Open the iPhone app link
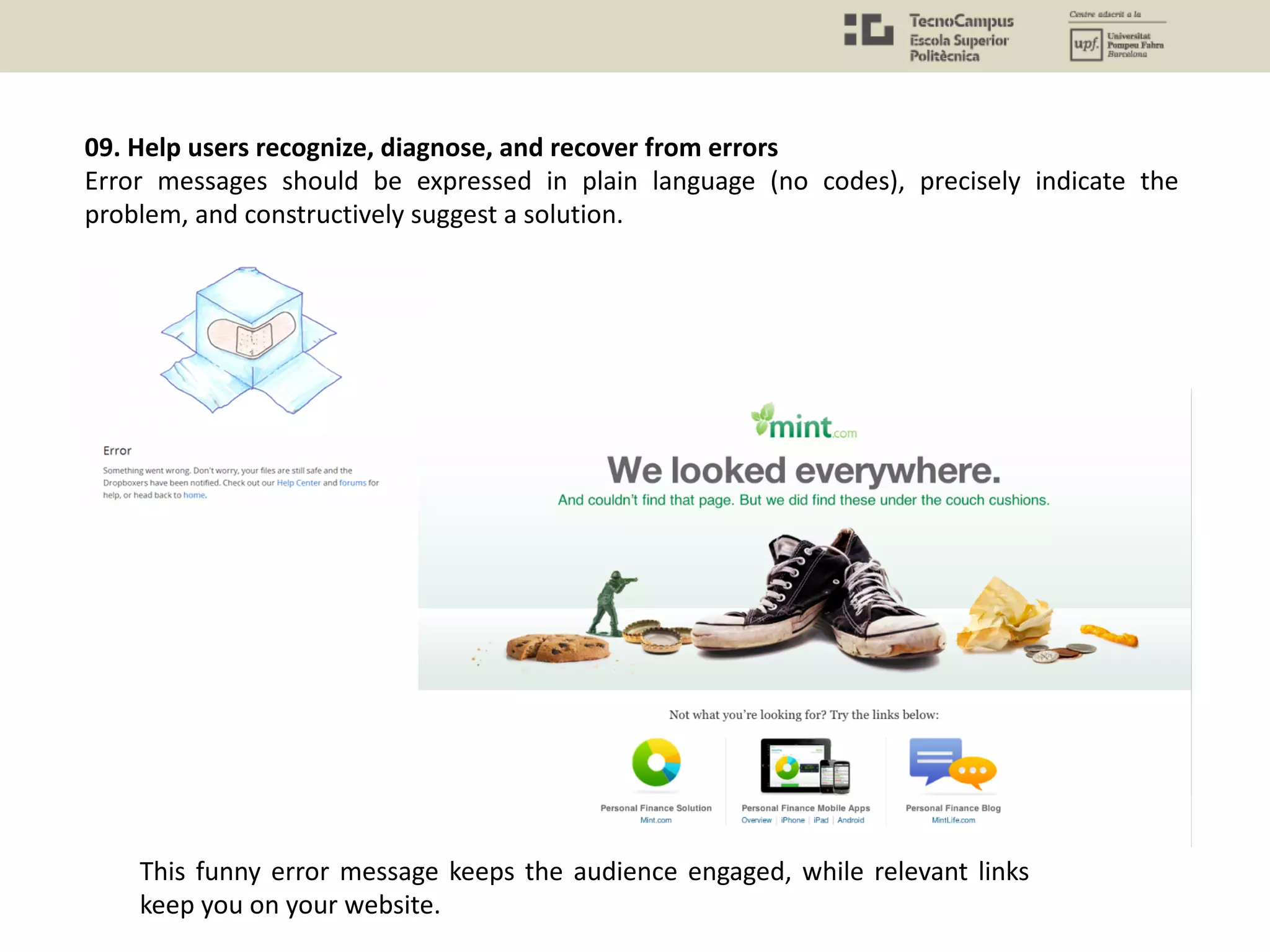The height and width of the screenshot is (952, 1270). click(x=793, y=820)
